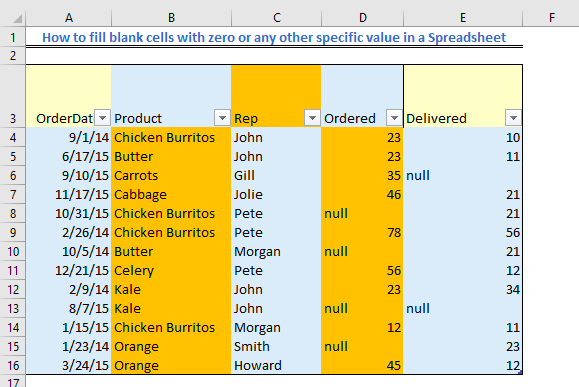This screenshot has height=387, width=579.
Task: Select column C header
Action: [276, 18]
